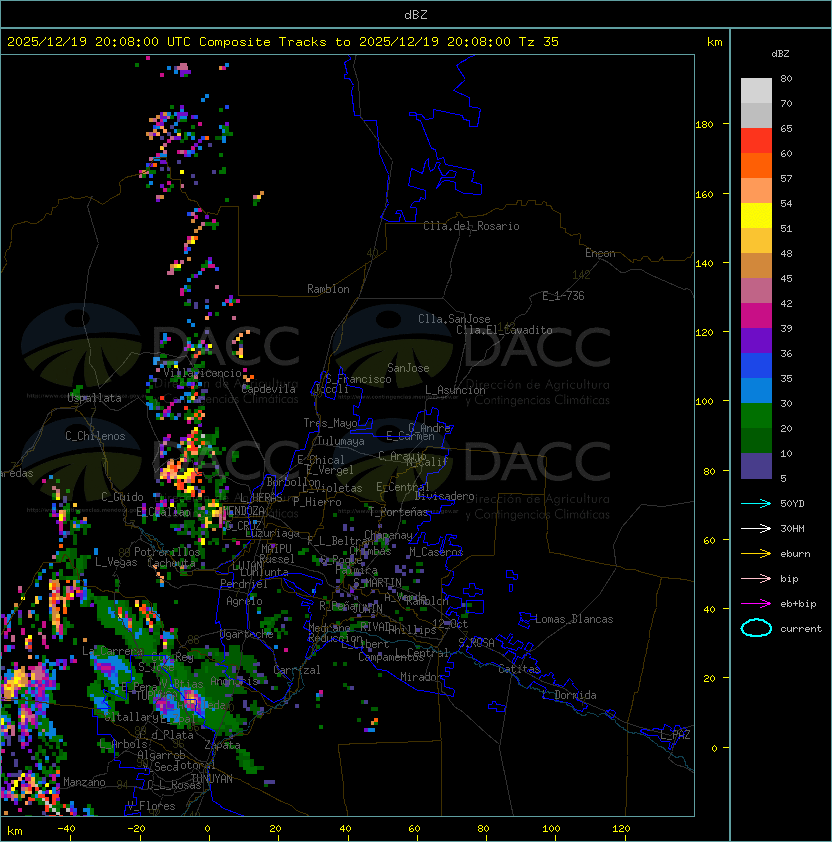
Task: Click the 'La_Carrera' map label
Action: [112, 651]
